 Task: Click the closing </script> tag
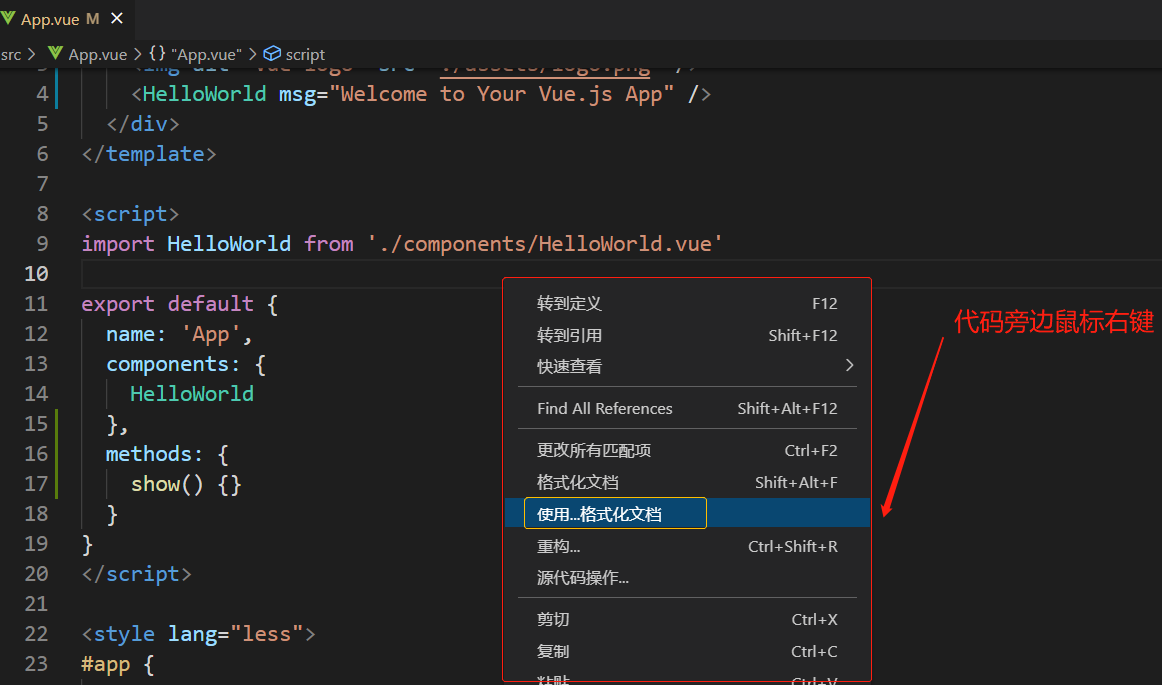[136, 575]
